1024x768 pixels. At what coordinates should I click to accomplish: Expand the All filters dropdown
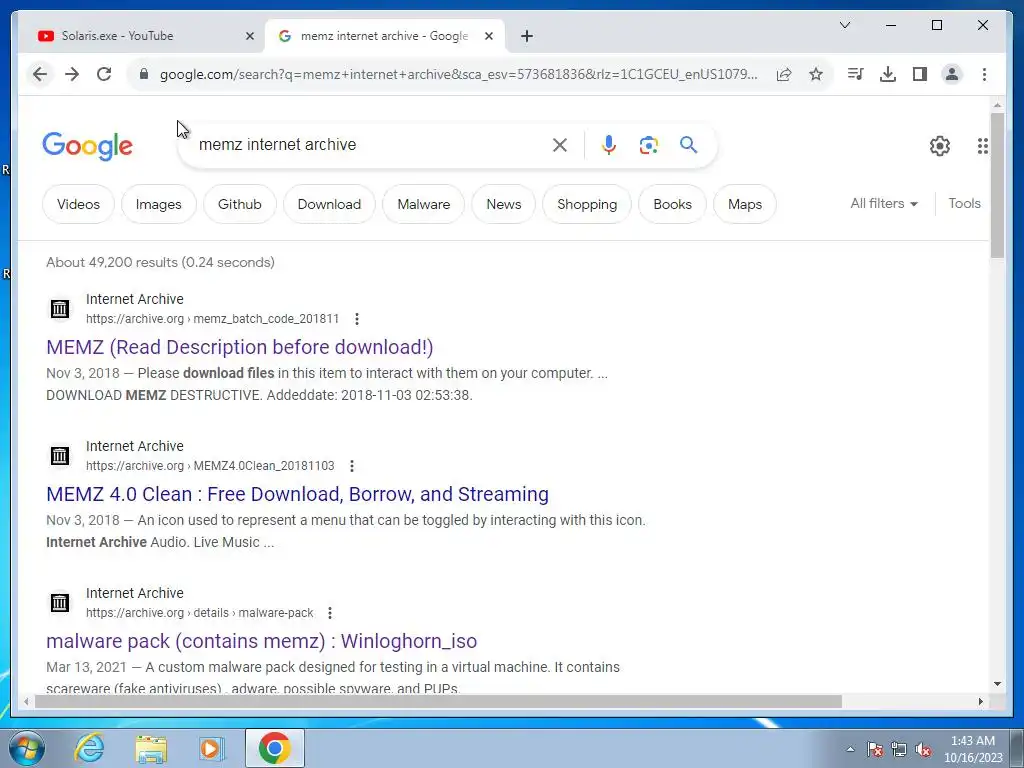tap(884, 204)
